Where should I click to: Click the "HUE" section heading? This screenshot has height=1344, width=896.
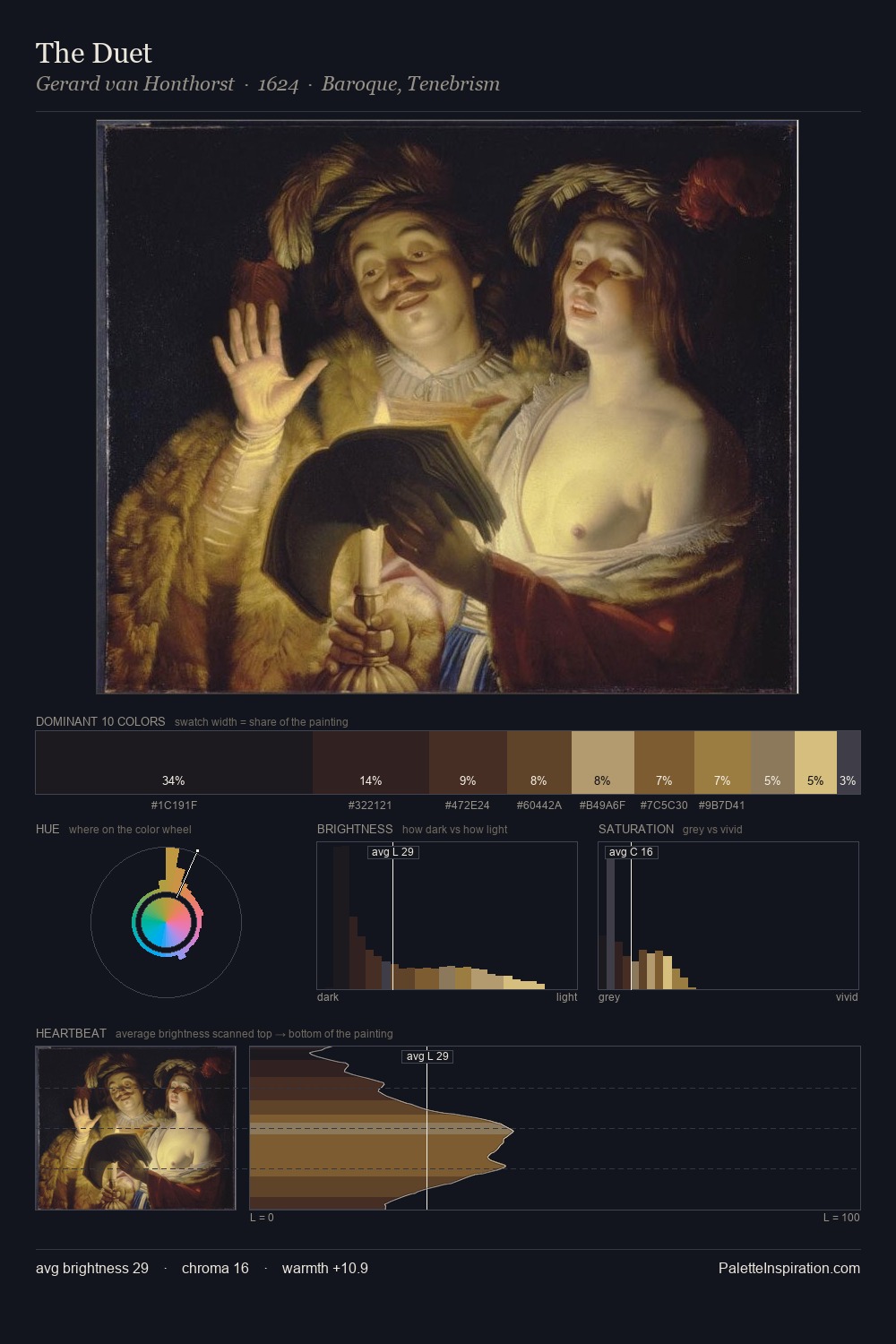click(x=47, y=829)
